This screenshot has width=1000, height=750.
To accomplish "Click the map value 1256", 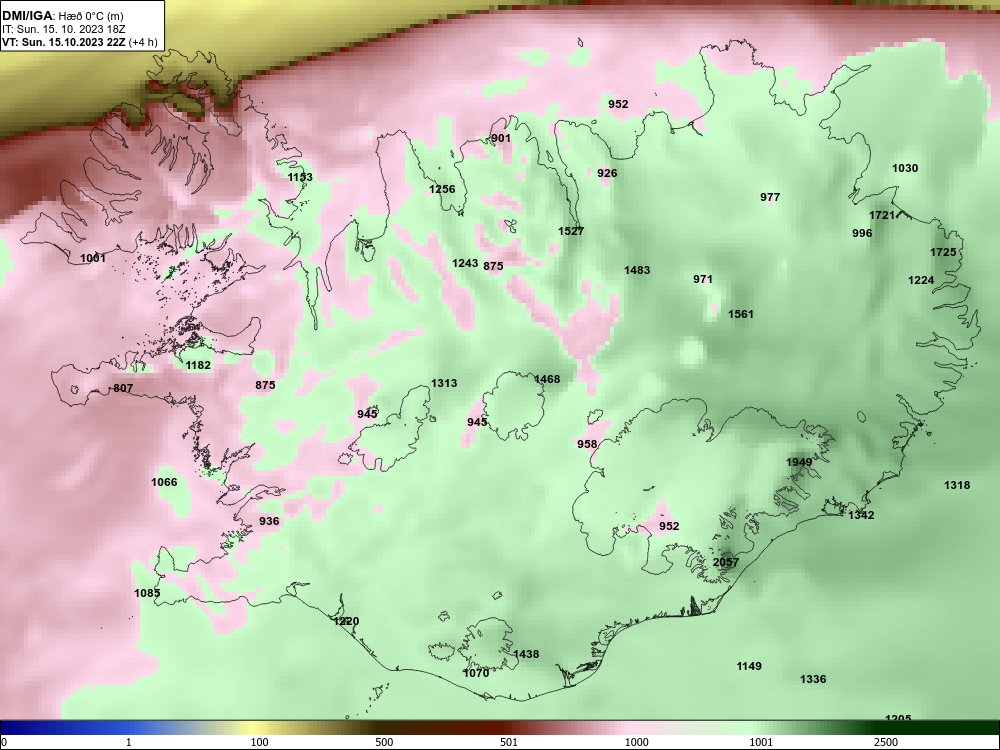I will (x=442, y=189).
